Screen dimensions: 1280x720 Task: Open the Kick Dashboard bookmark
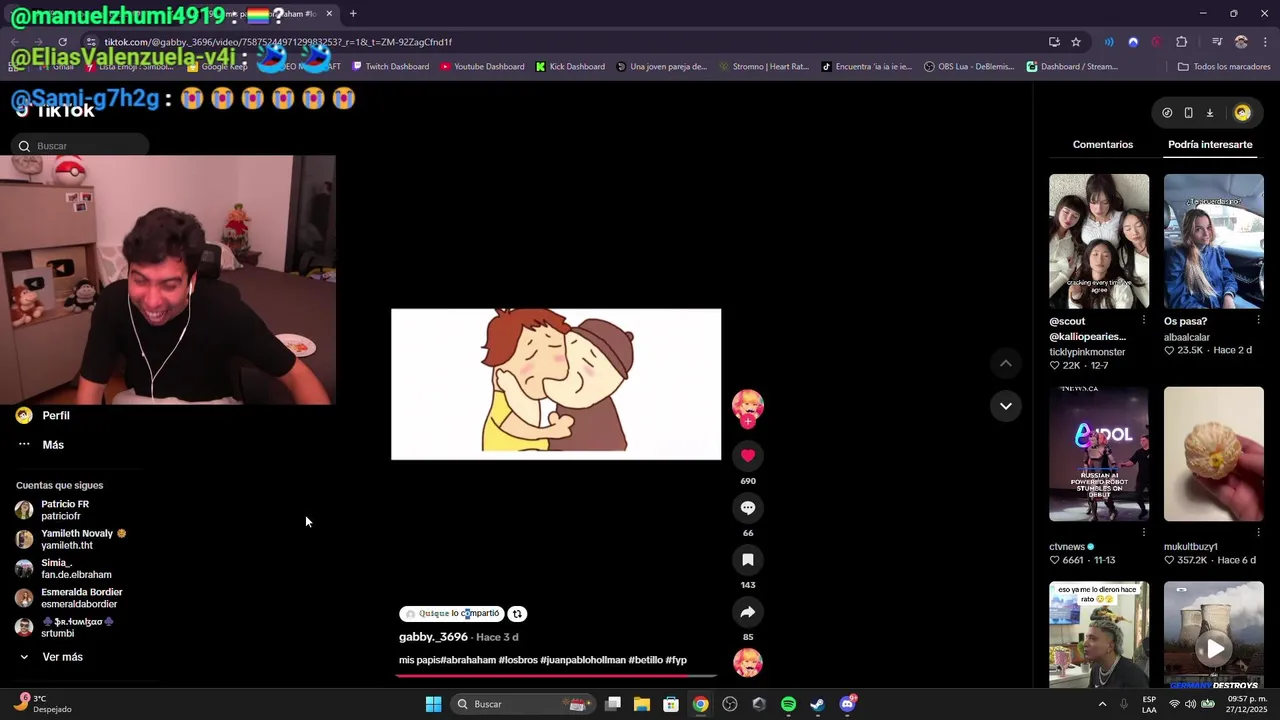(x=570, y=67)
